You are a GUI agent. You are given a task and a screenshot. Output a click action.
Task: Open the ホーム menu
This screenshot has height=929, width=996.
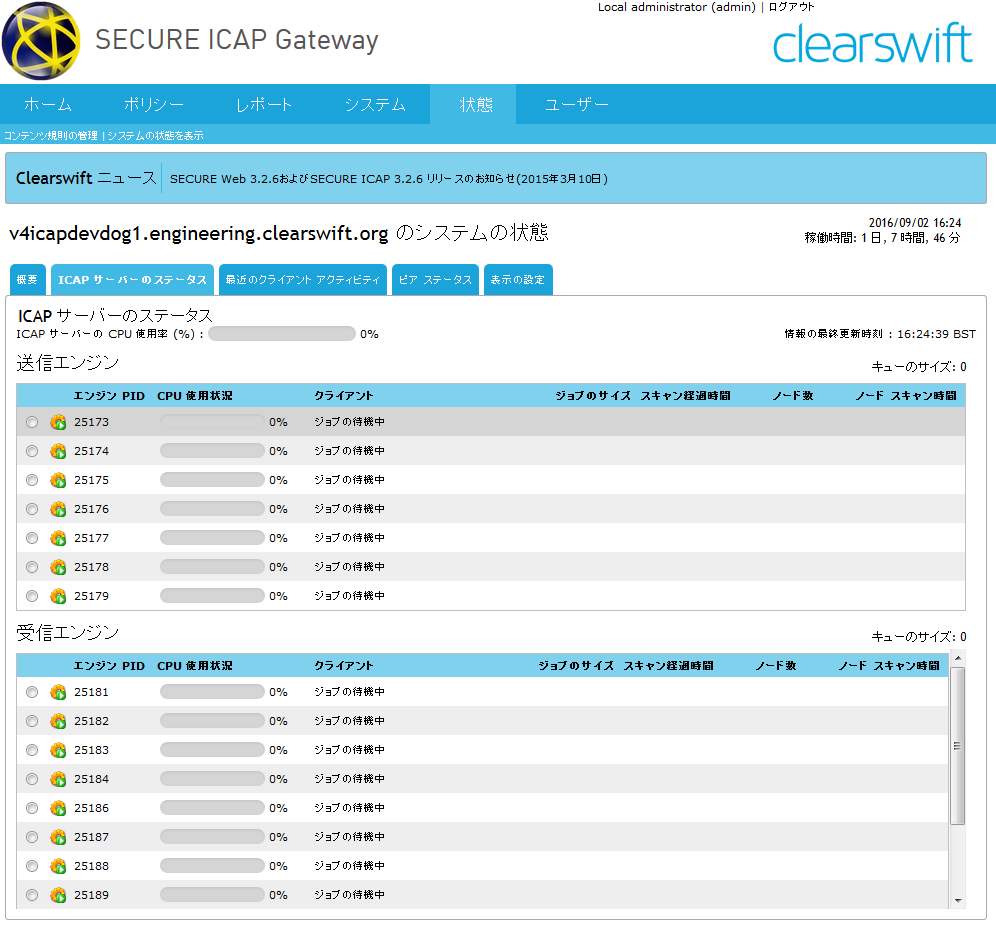[x=48, y=104]
